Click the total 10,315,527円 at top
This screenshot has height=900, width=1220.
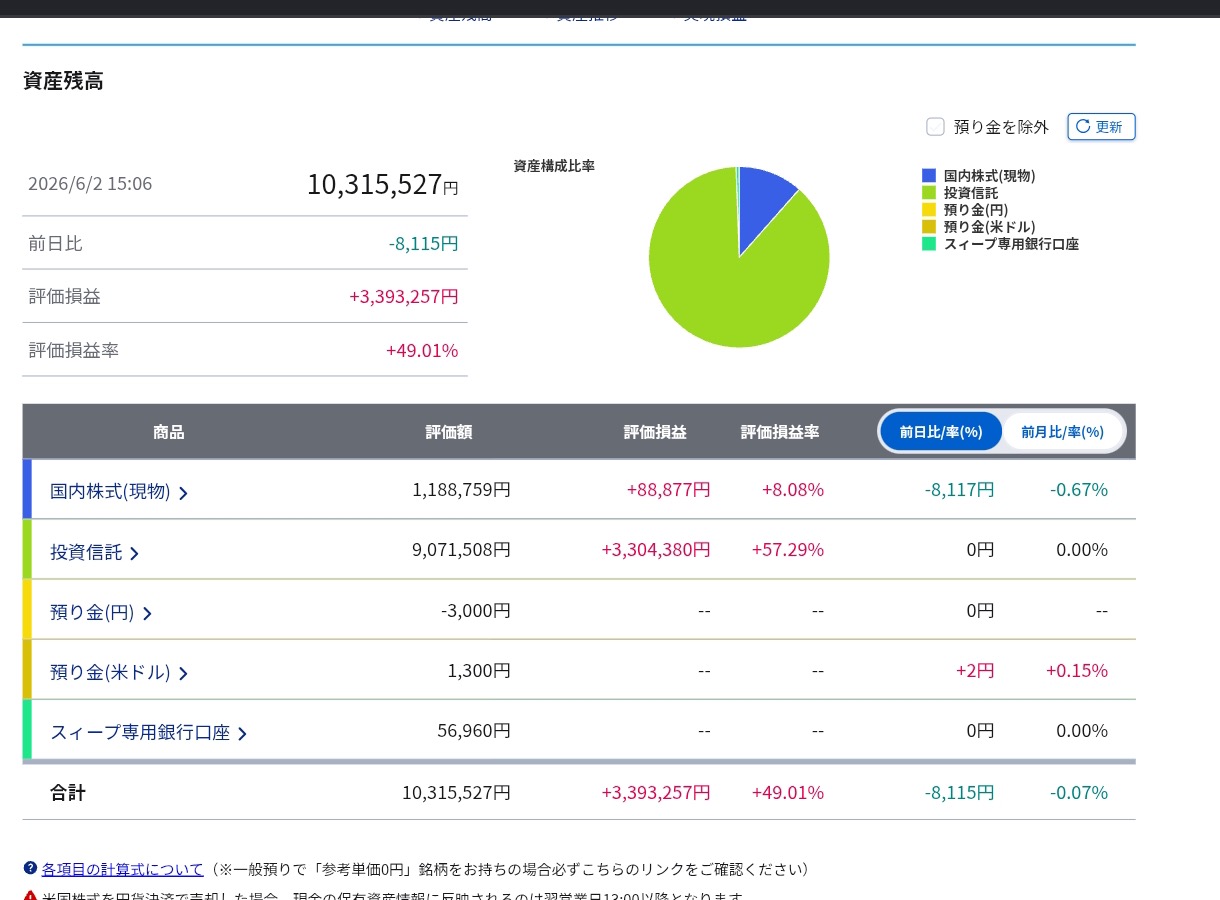pyautogui.click(x=382, y=185)
